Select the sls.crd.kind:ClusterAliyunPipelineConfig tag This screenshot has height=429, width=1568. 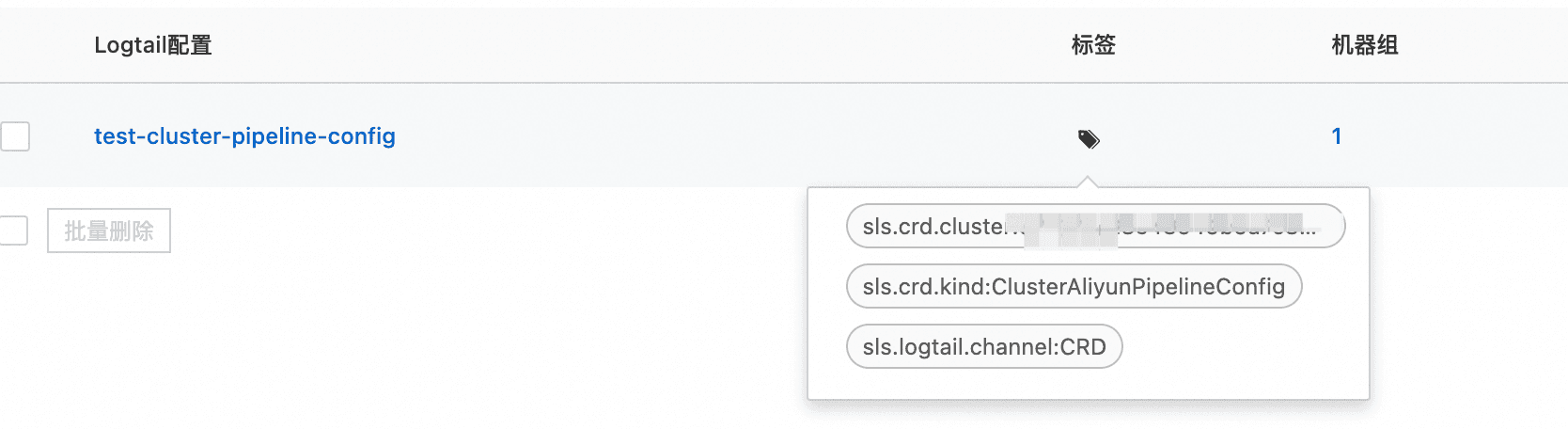pos(1074,287)
